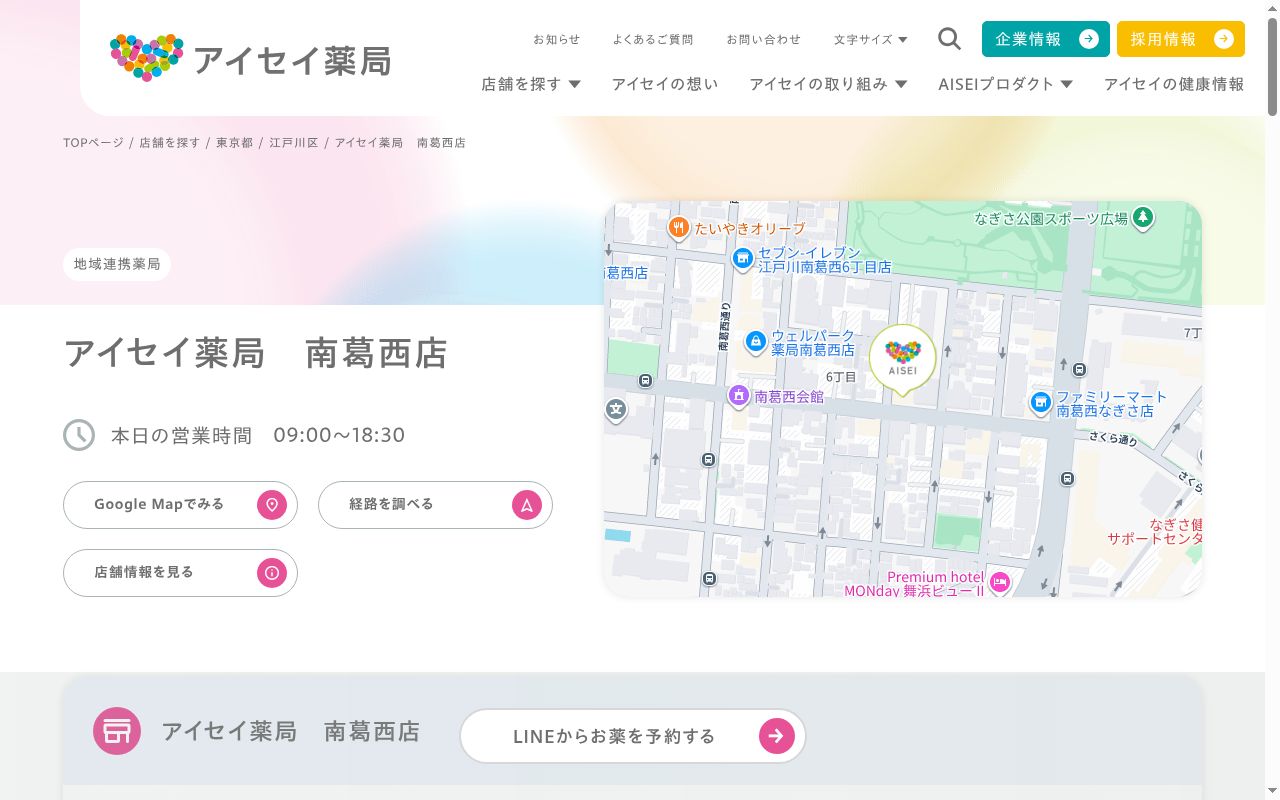
Task: Click the pink arrow icon in LINE button
Action: (x=777, y=736)
